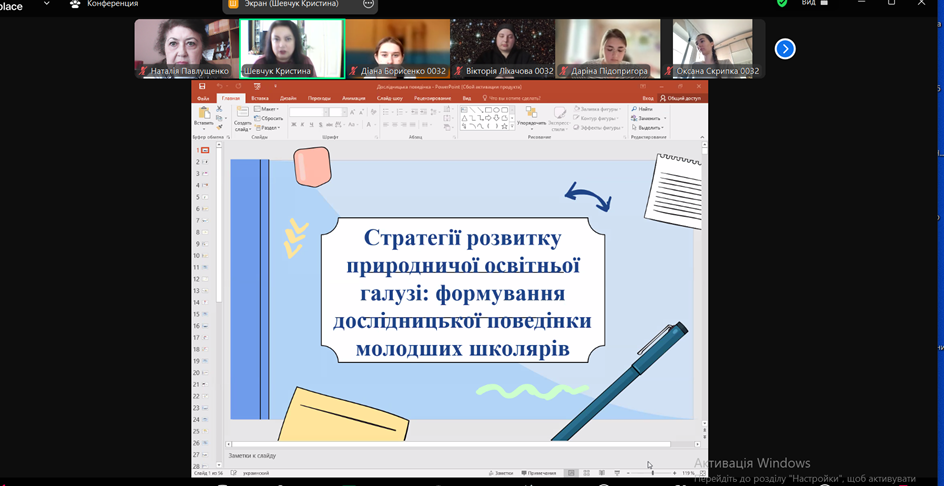The width and height of the screenshot is (944, 486).
Task: Click the Сбросить (Reset) slide button
Action: point(270,118)
